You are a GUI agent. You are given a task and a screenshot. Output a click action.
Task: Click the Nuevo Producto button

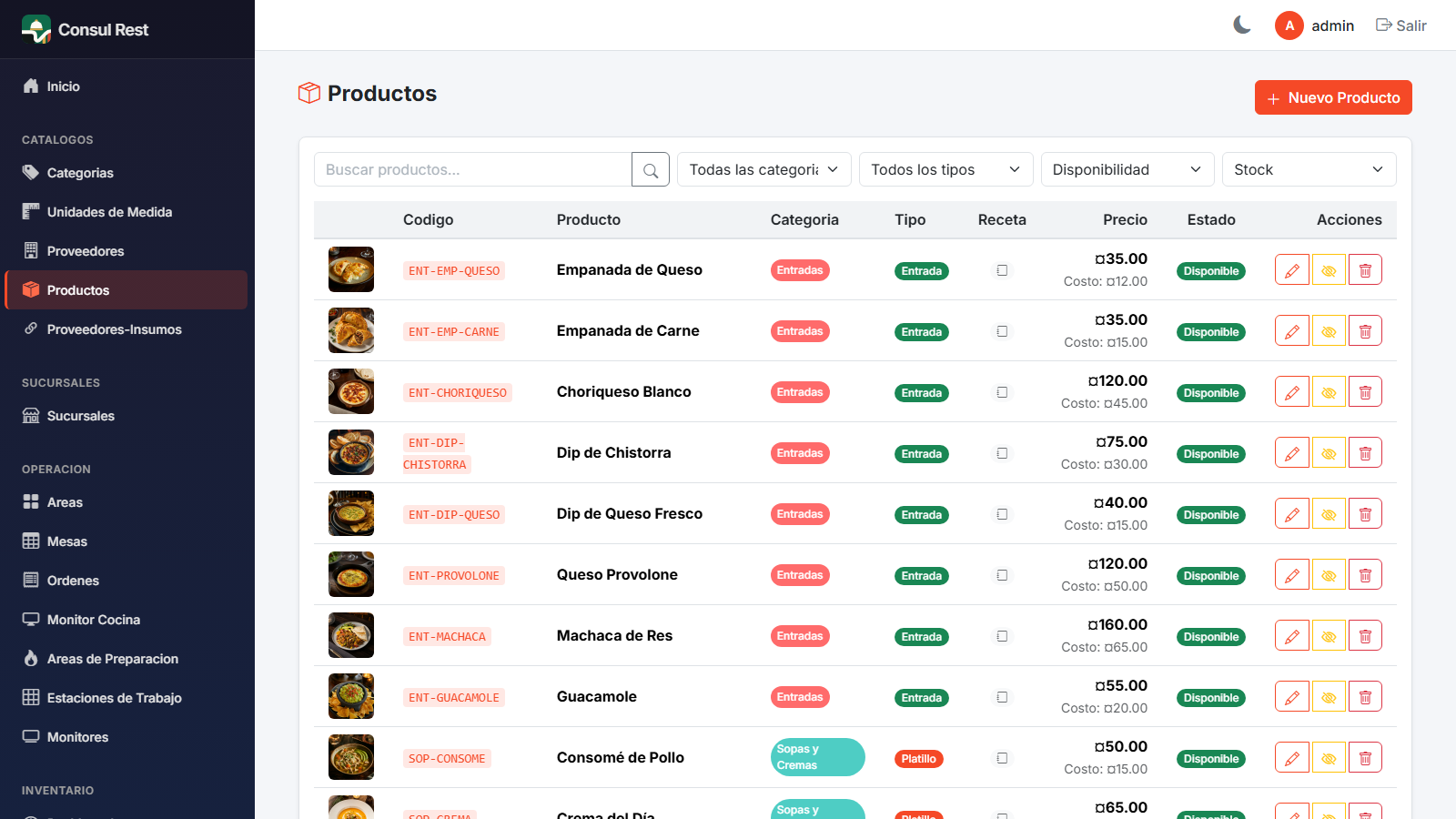click(x=1333, y=97)
